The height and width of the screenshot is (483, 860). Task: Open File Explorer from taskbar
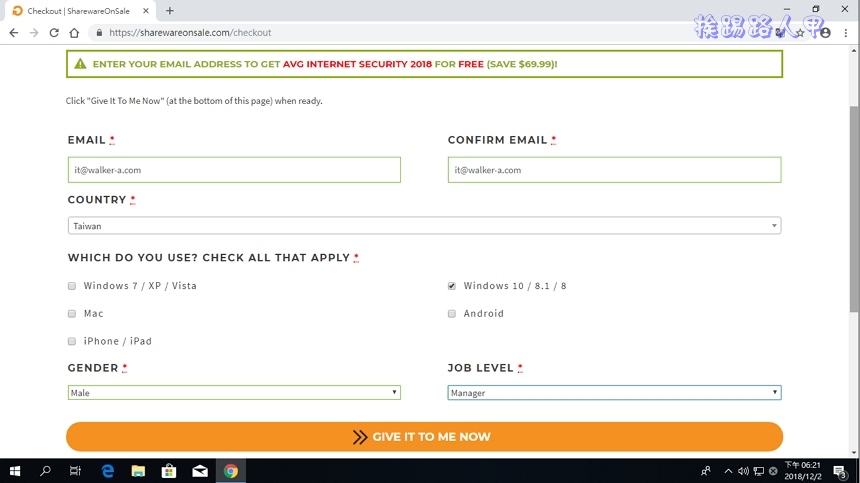[x=138, y=471]
